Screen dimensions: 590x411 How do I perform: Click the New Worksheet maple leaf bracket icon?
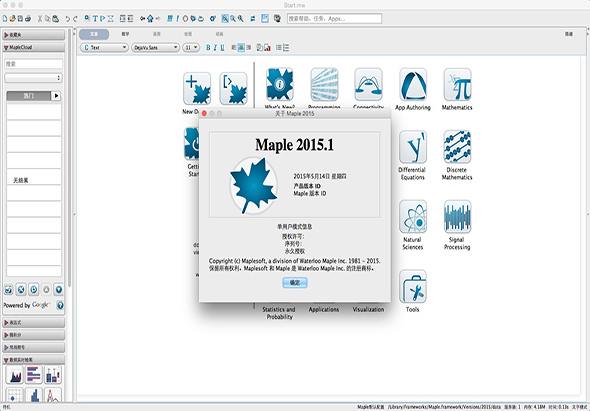coord(233,88)
